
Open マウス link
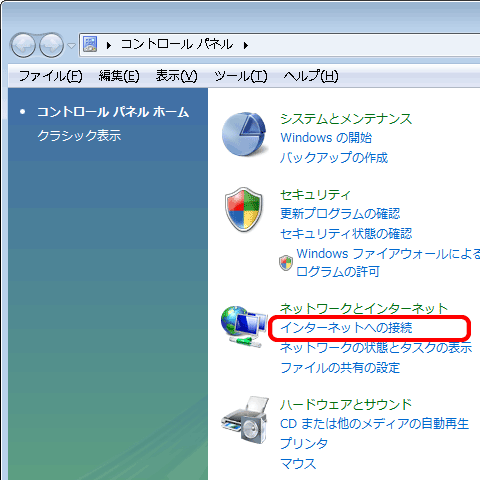pyautogui.click(x=298, y=463)
